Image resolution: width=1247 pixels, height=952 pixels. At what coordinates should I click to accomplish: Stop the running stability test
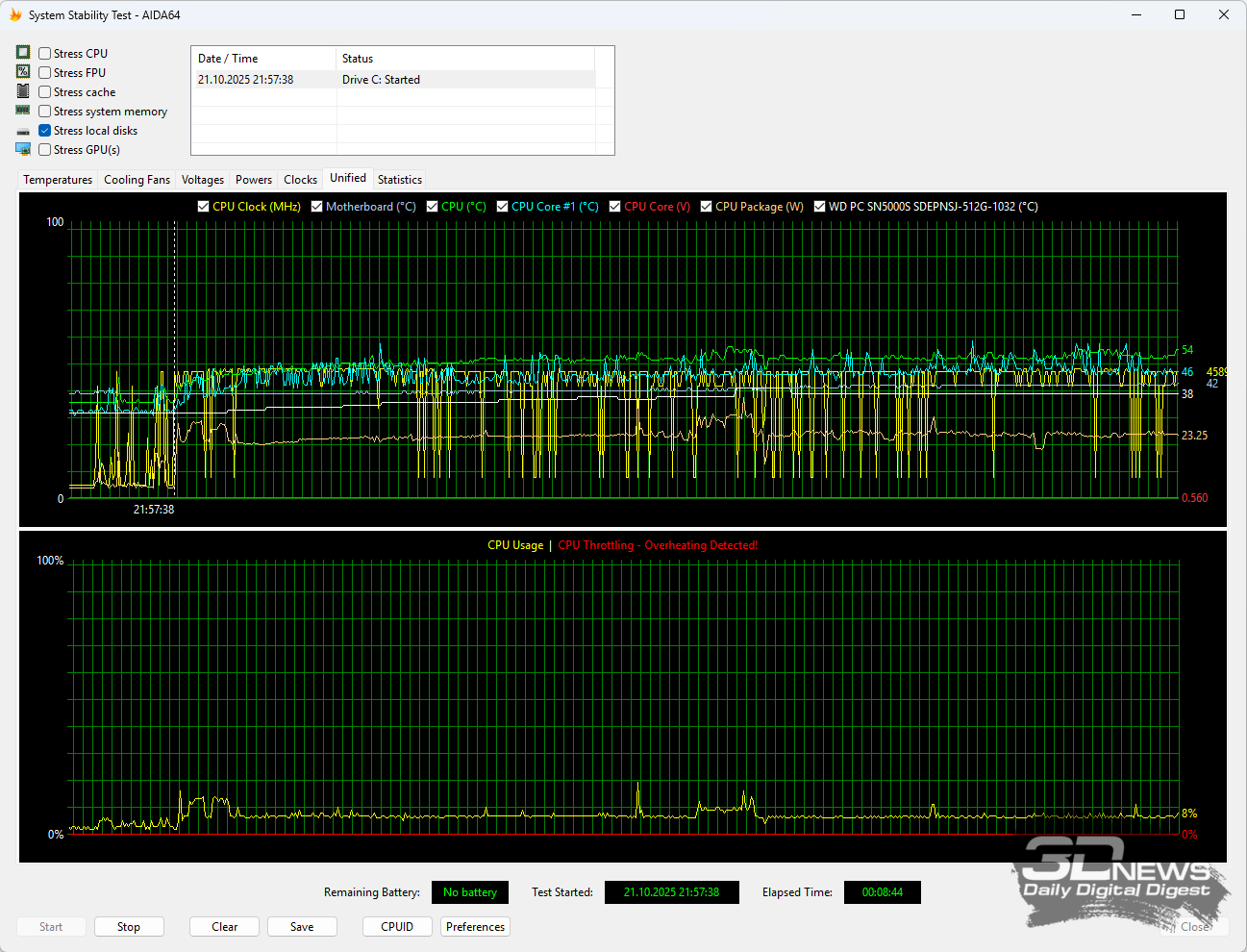129,927
